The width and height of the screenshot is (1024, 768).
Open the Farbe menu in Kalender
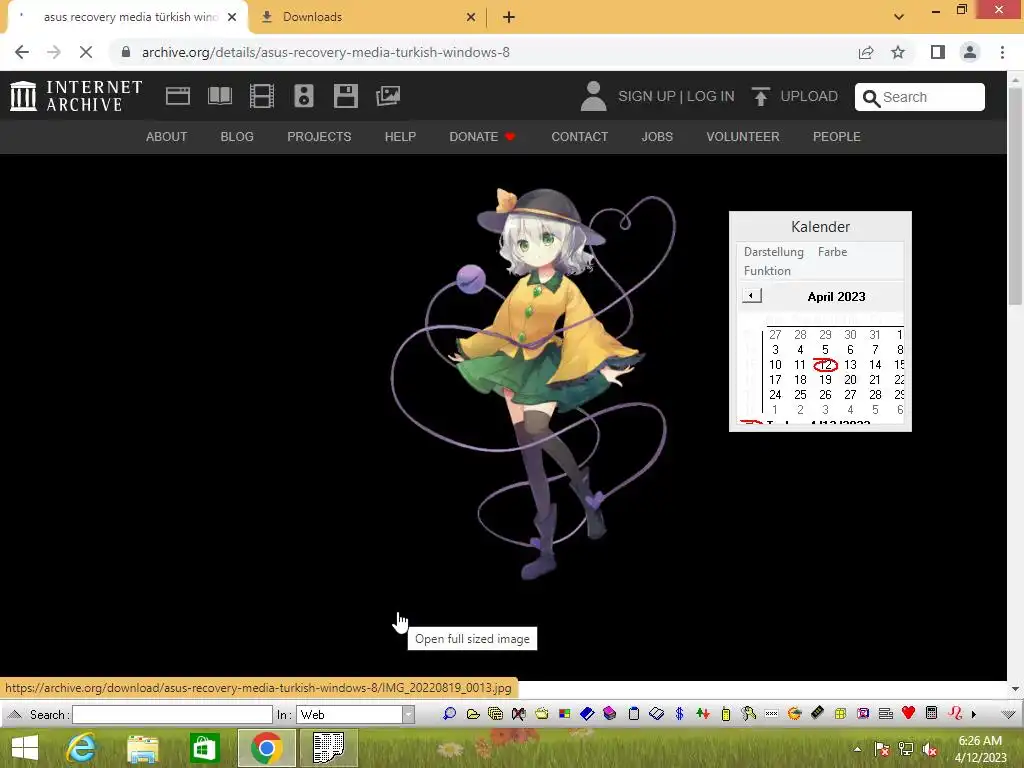pyautogui.click(x=832, y=251)
